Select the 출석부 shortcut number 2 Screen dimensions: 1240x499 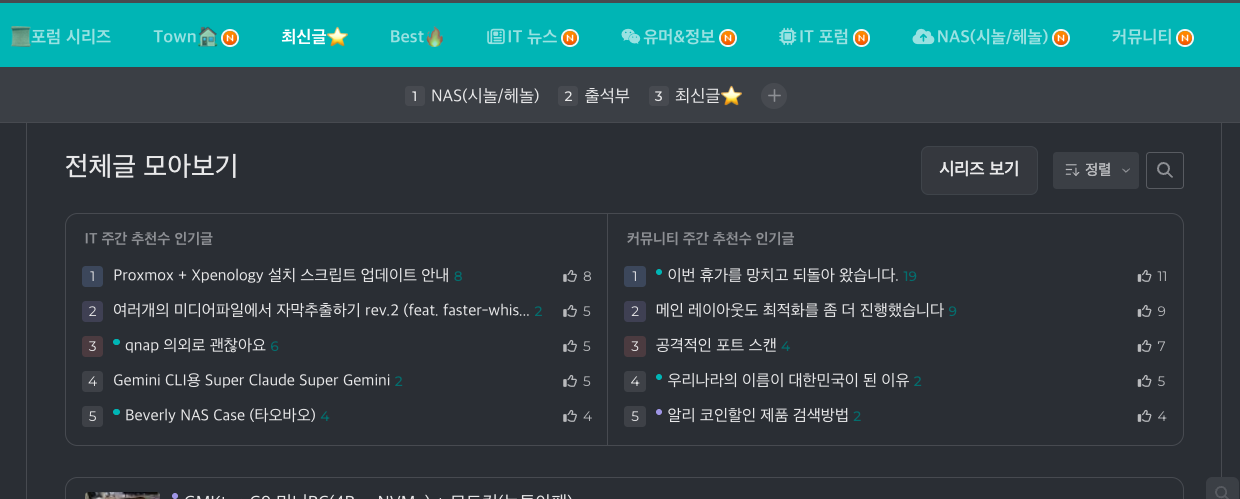[594, 96]
